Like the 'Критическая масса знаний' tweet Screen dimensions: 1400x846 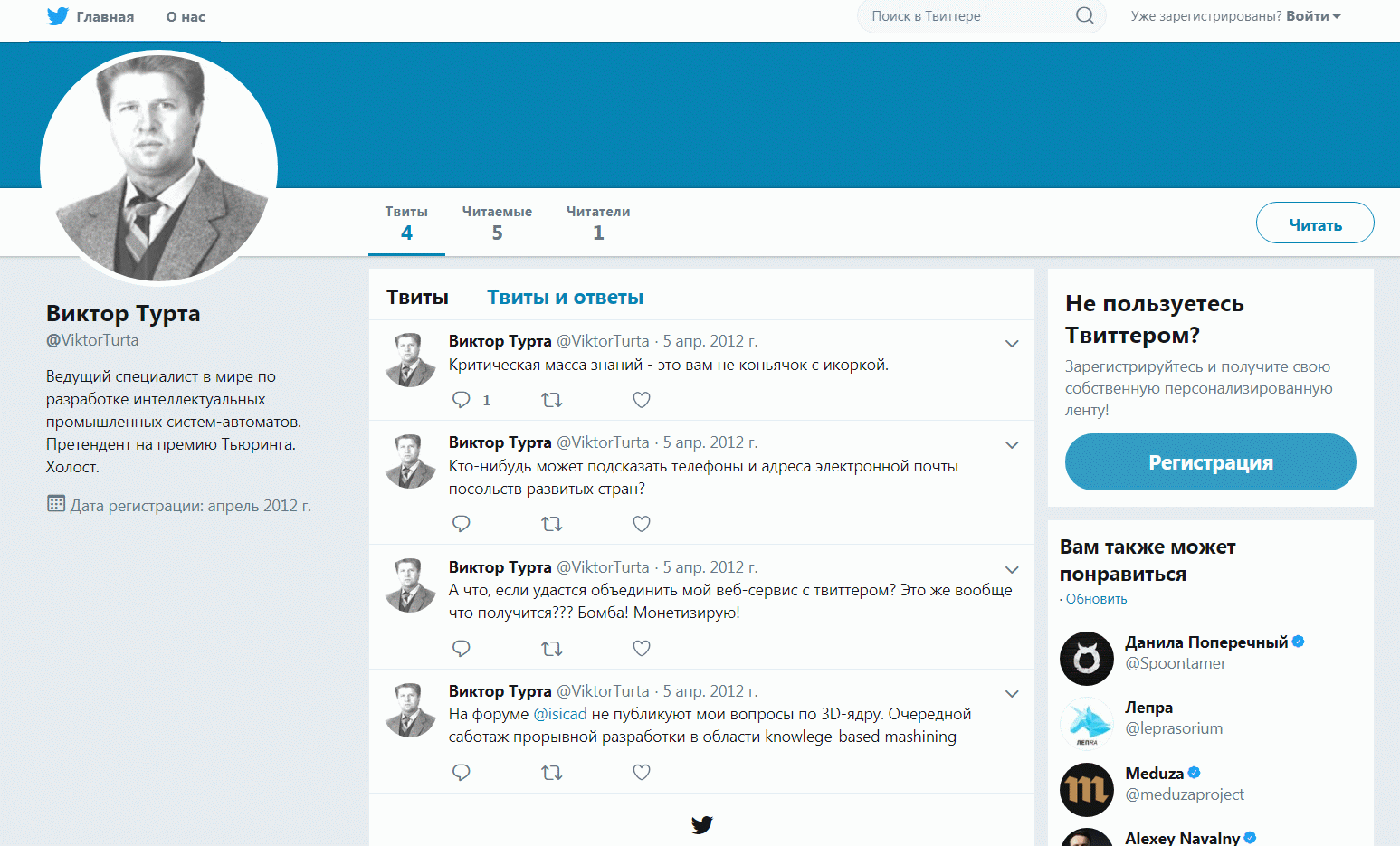coord(642,400)
